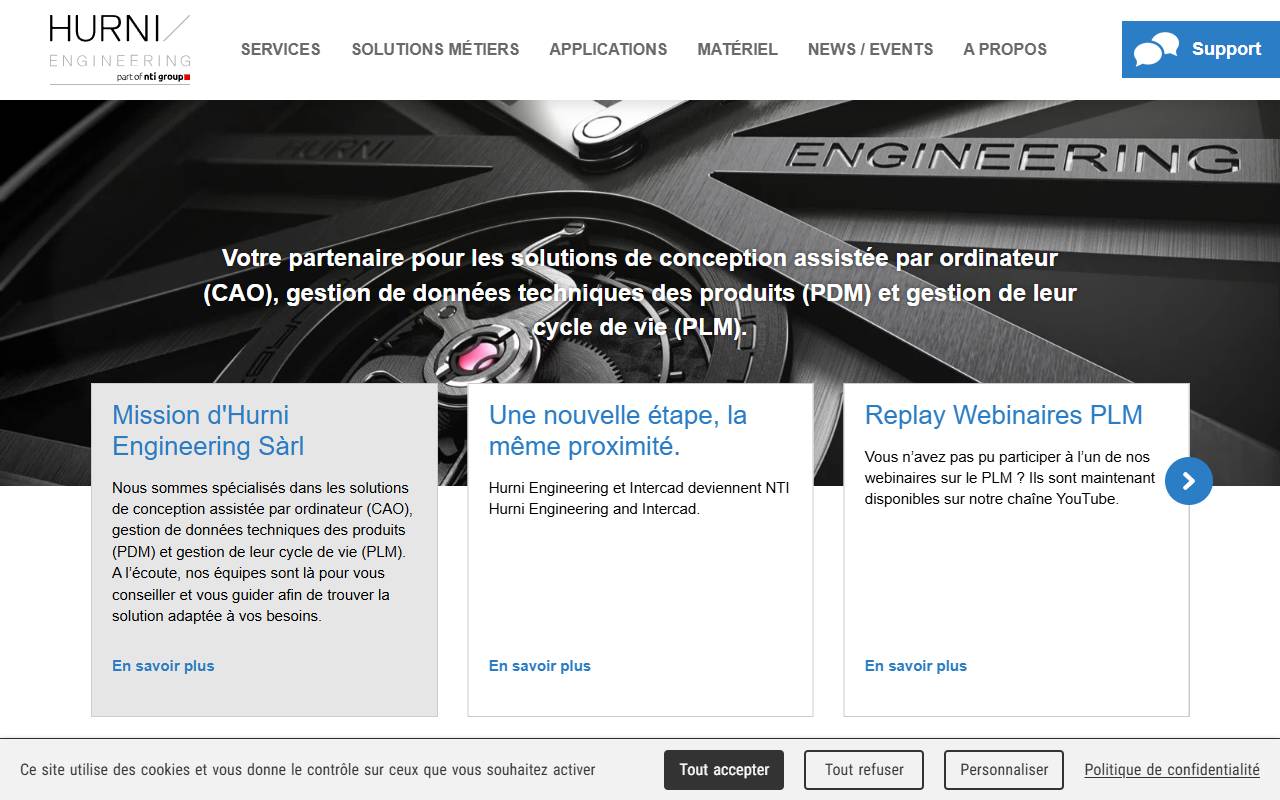
Task: Click text 'Hurni Engineering et Intercad deviennent NTI'
Action: pyautogui.click(x=639, y=498)
